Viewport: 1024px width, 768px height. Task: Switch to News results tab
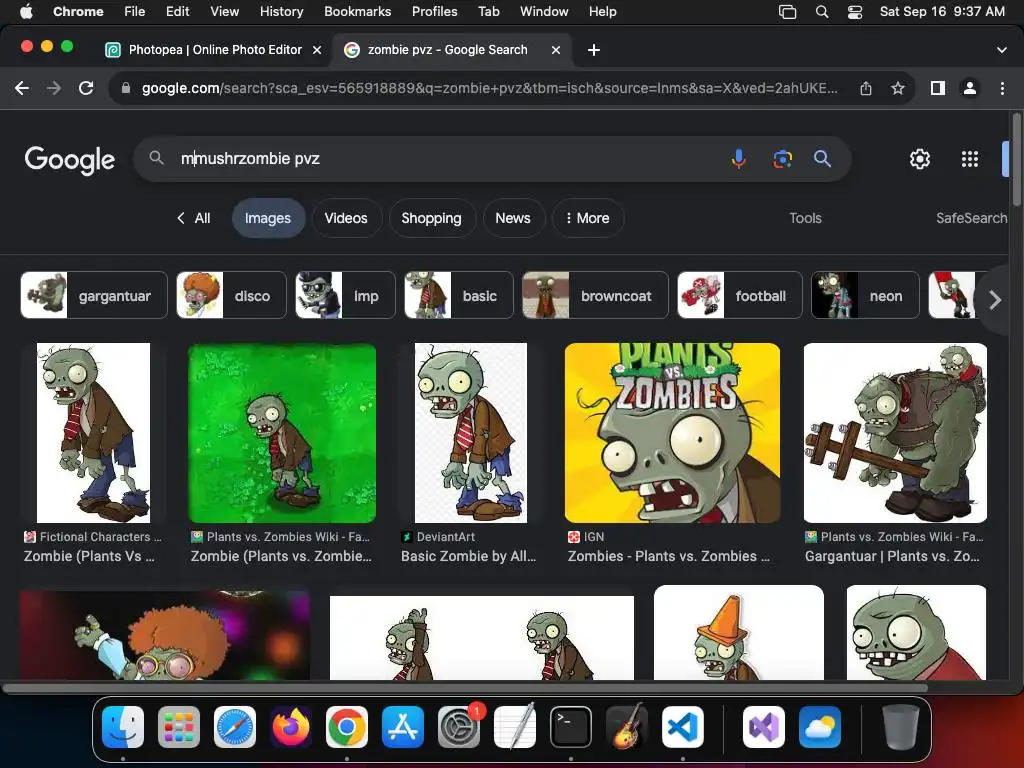(x=513, y=218)
